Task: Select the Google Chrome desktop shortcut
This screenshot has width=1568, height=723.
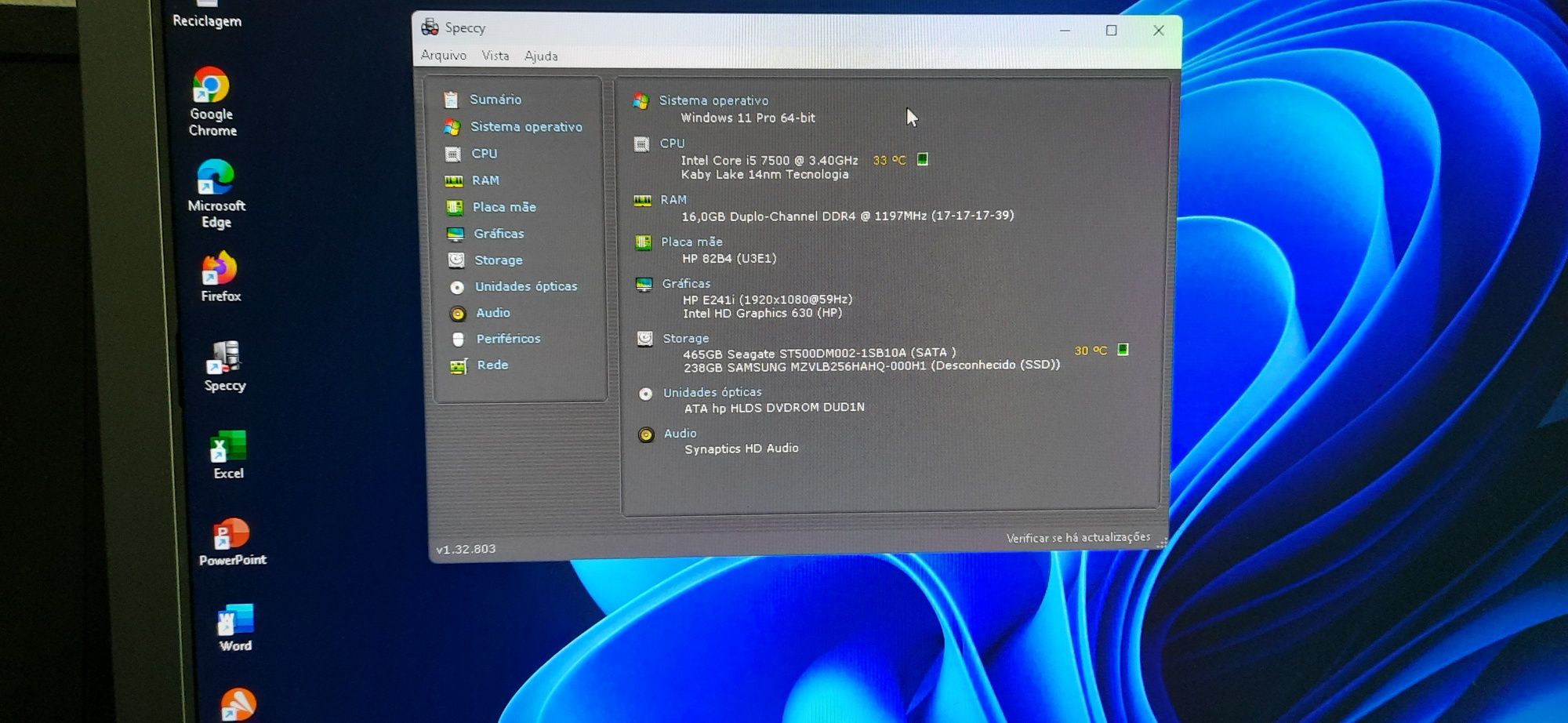Action: click(212, 102)
